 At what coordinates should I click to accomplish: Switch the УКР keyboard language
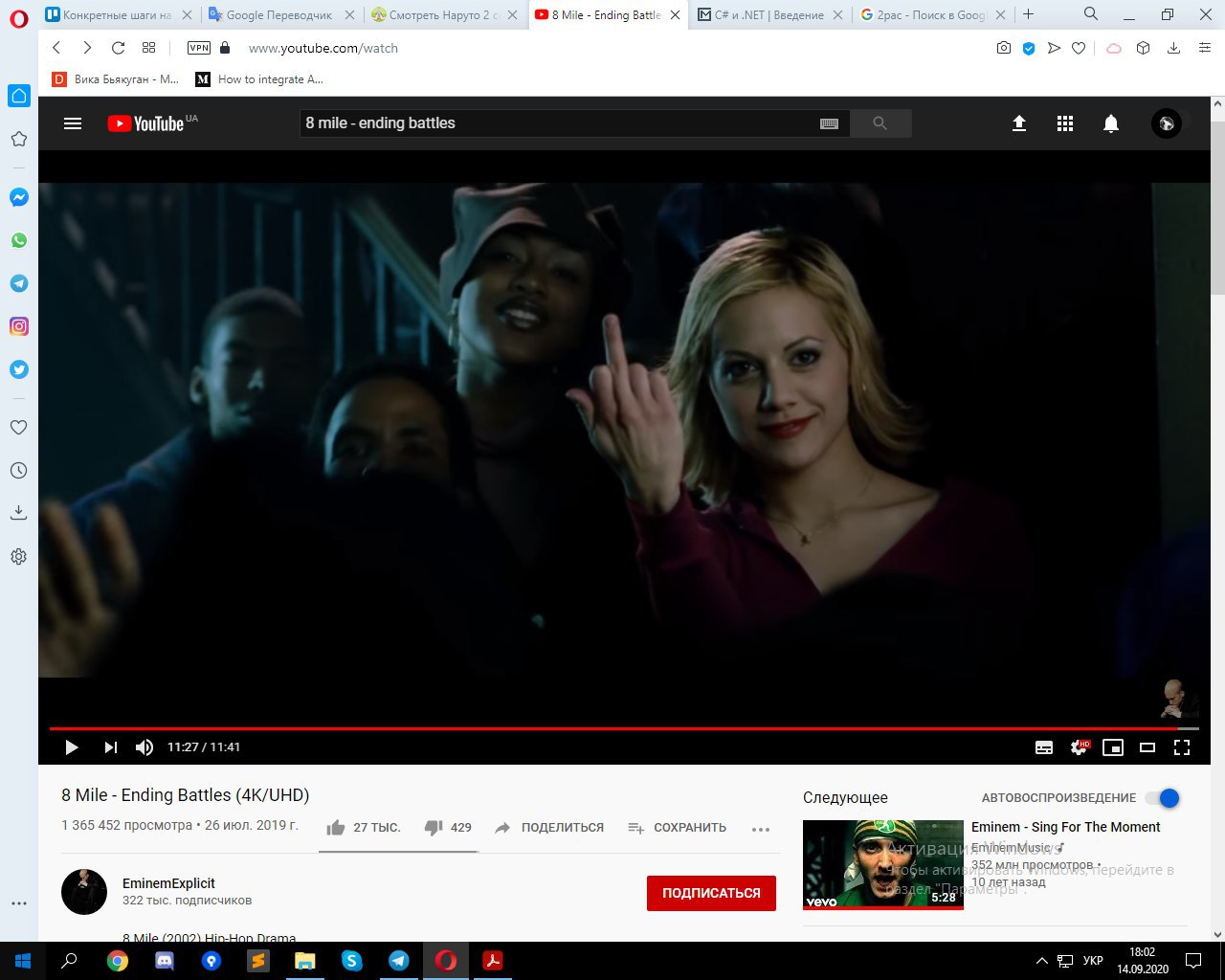click(1093, 961)
